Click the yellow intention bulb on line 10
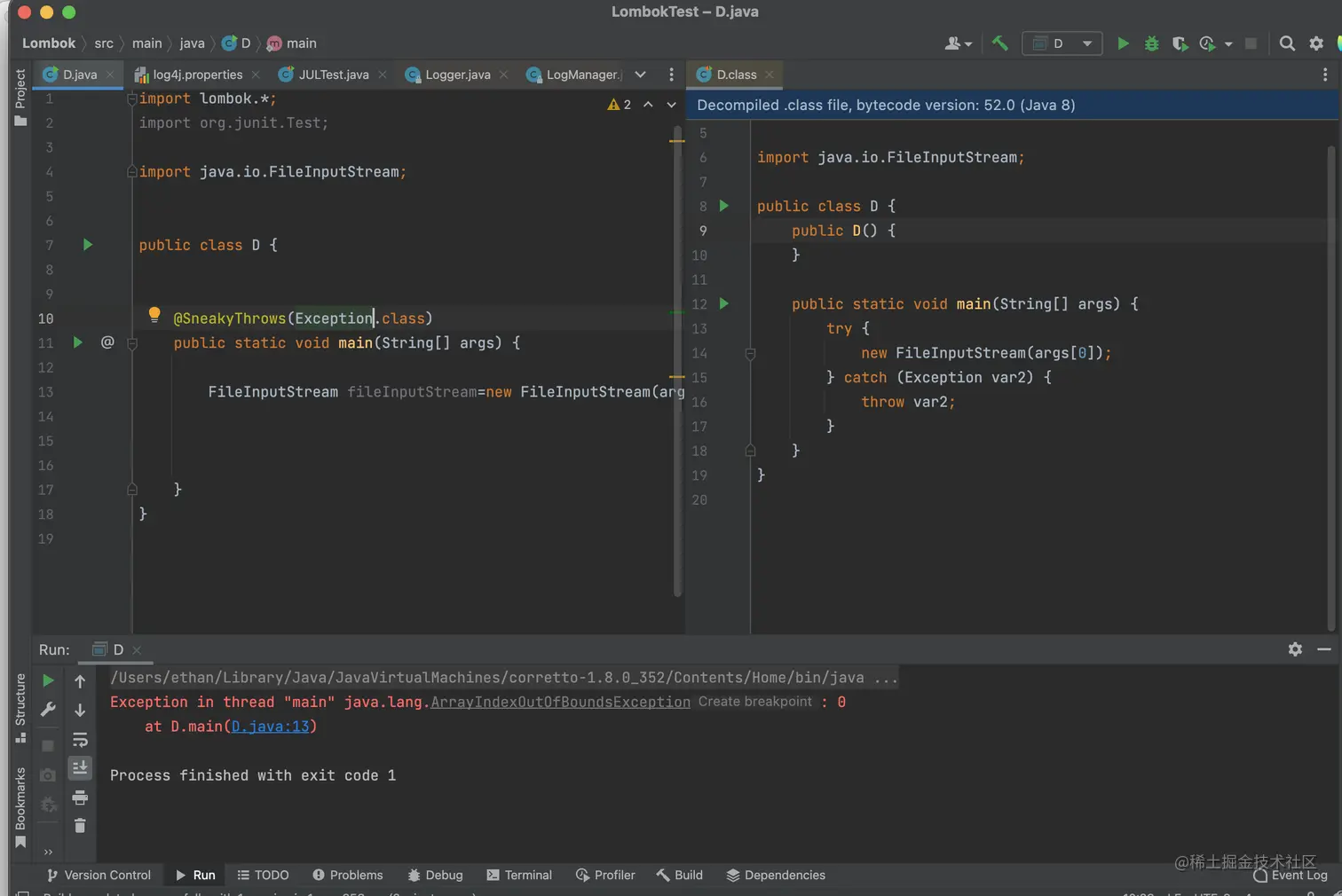Image resolution: width=1342 pixels, height=896 pixels. (x=154, y=314)
